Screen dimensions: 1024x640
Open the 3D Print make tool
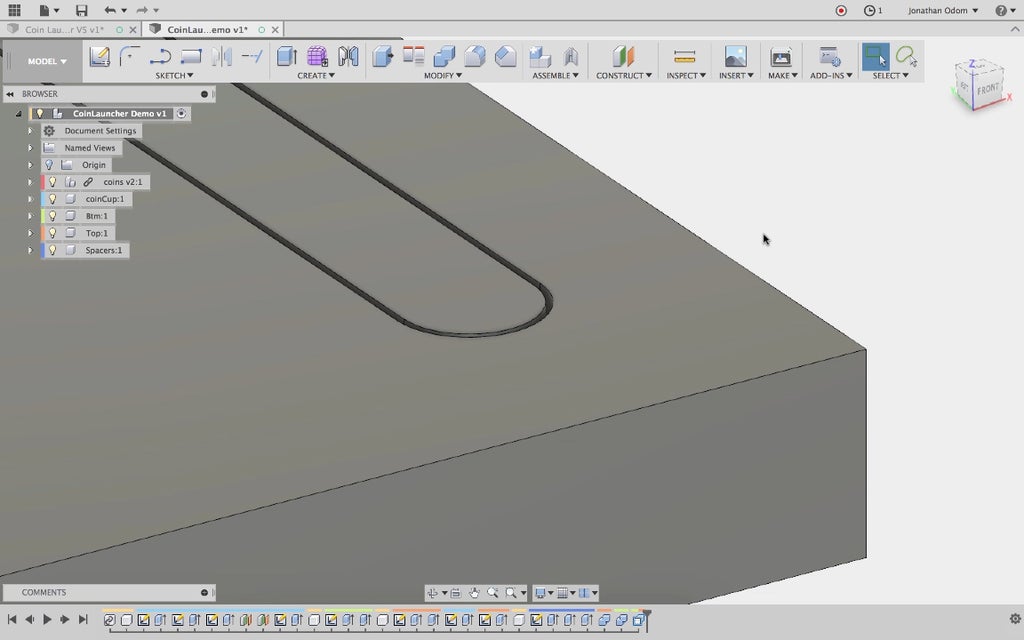point(780,57)
